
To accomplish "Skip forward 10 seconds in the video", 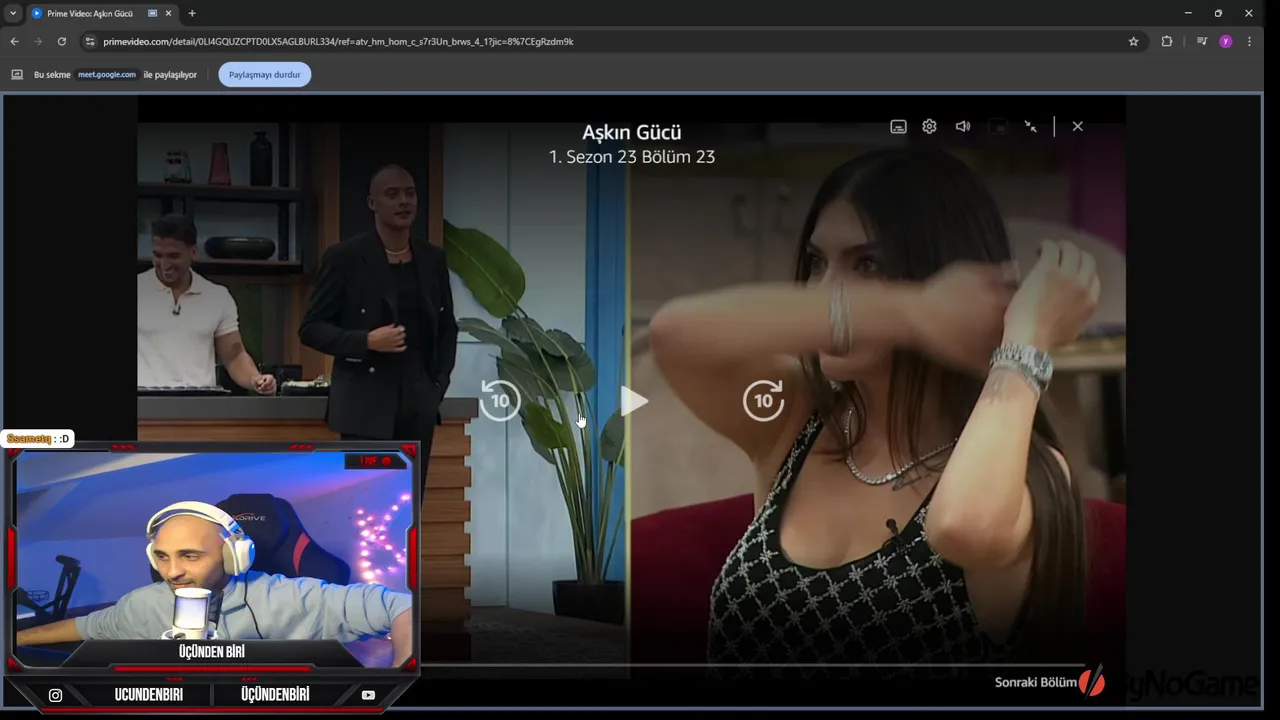I will [x=763, y=401].
